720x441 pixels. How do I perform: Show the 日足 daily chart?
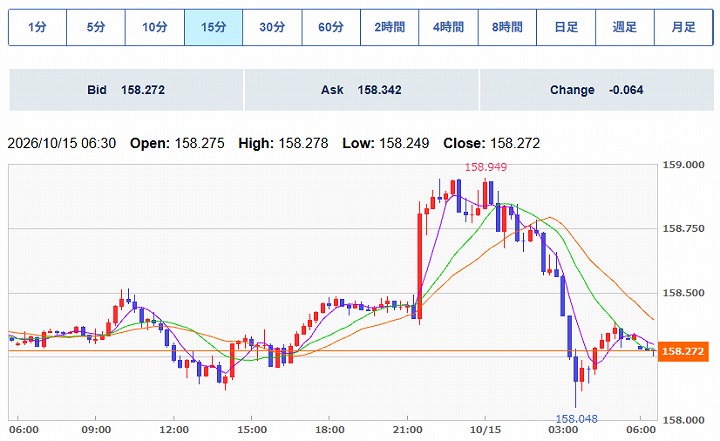click(x=566, y=27)
